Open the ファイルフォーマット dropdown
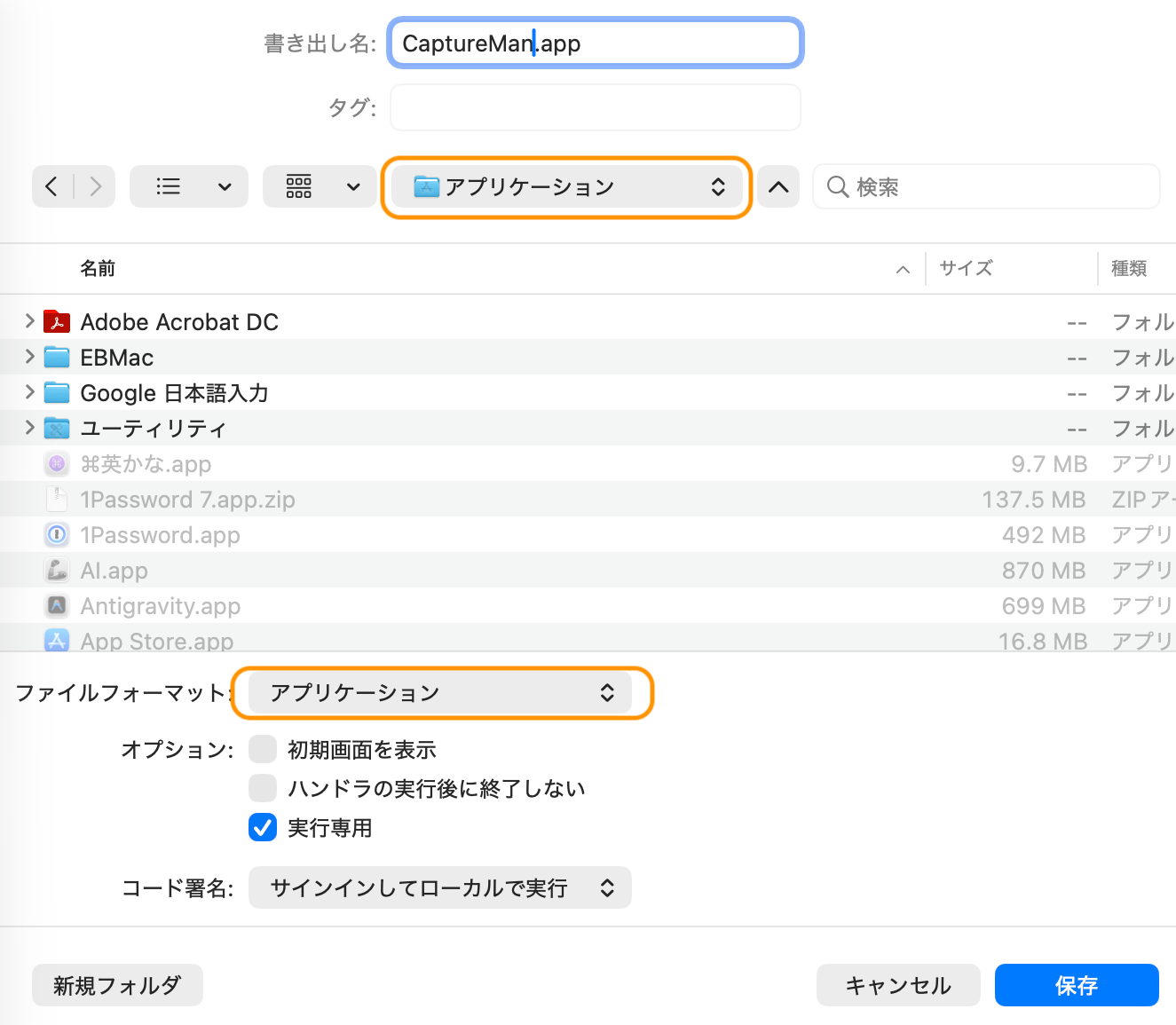The width and height of the screenshot is (1176, 1025). tap(440, 693)
